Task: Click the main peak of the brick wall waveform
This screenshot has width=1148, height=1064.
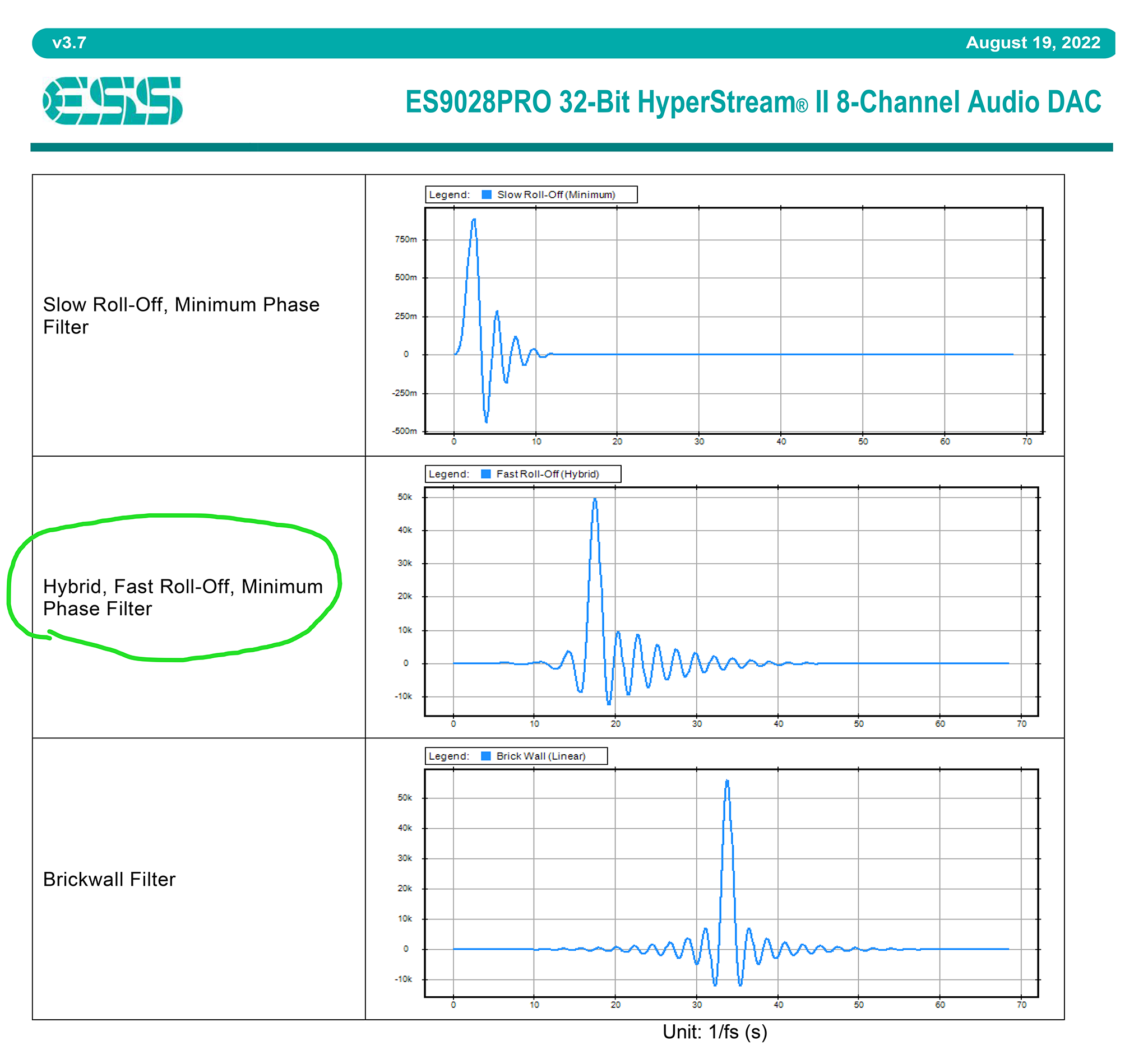Action: (x=727, y=781)
